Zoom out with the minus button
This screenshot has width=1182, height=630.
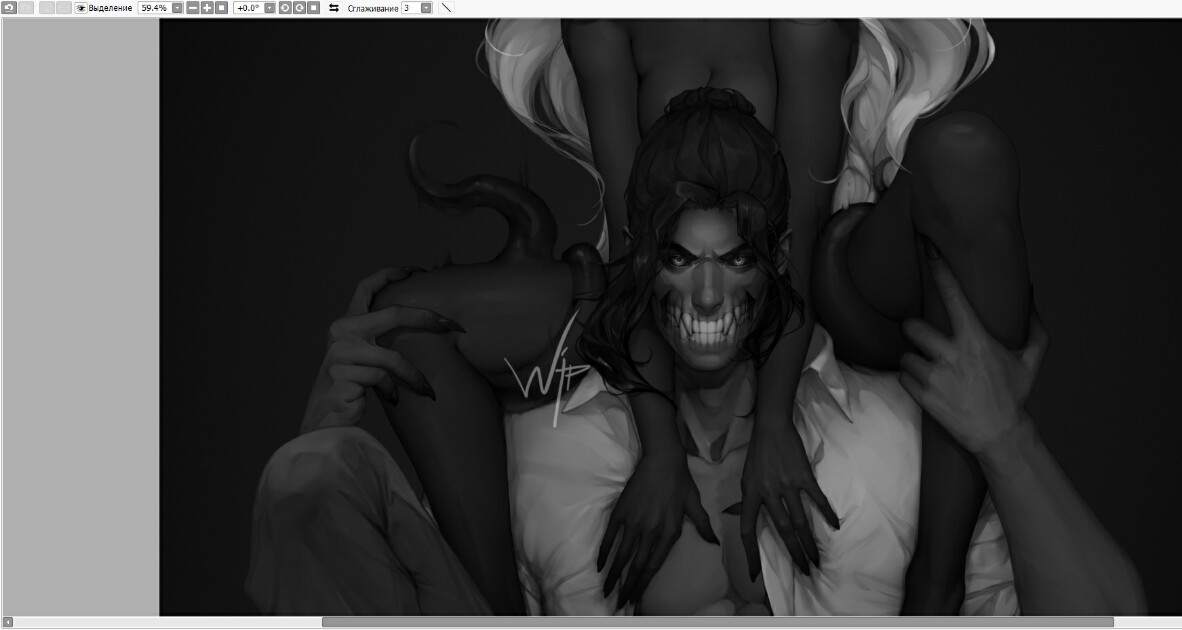(x=193, y=8)
